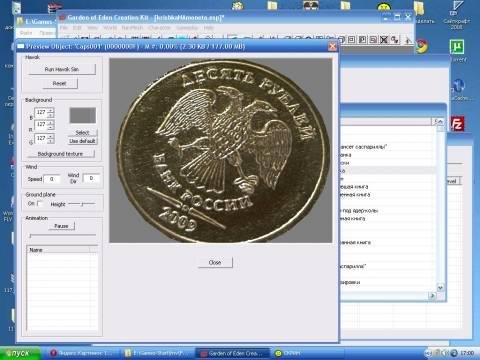Click the Name column header
Image resolution: width=480 pixels, height=360 pixels.
coord(58,250)
